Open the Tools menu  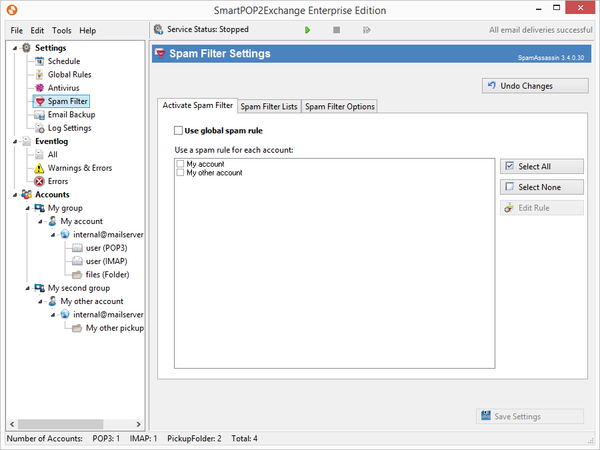(x=62, y=31)
